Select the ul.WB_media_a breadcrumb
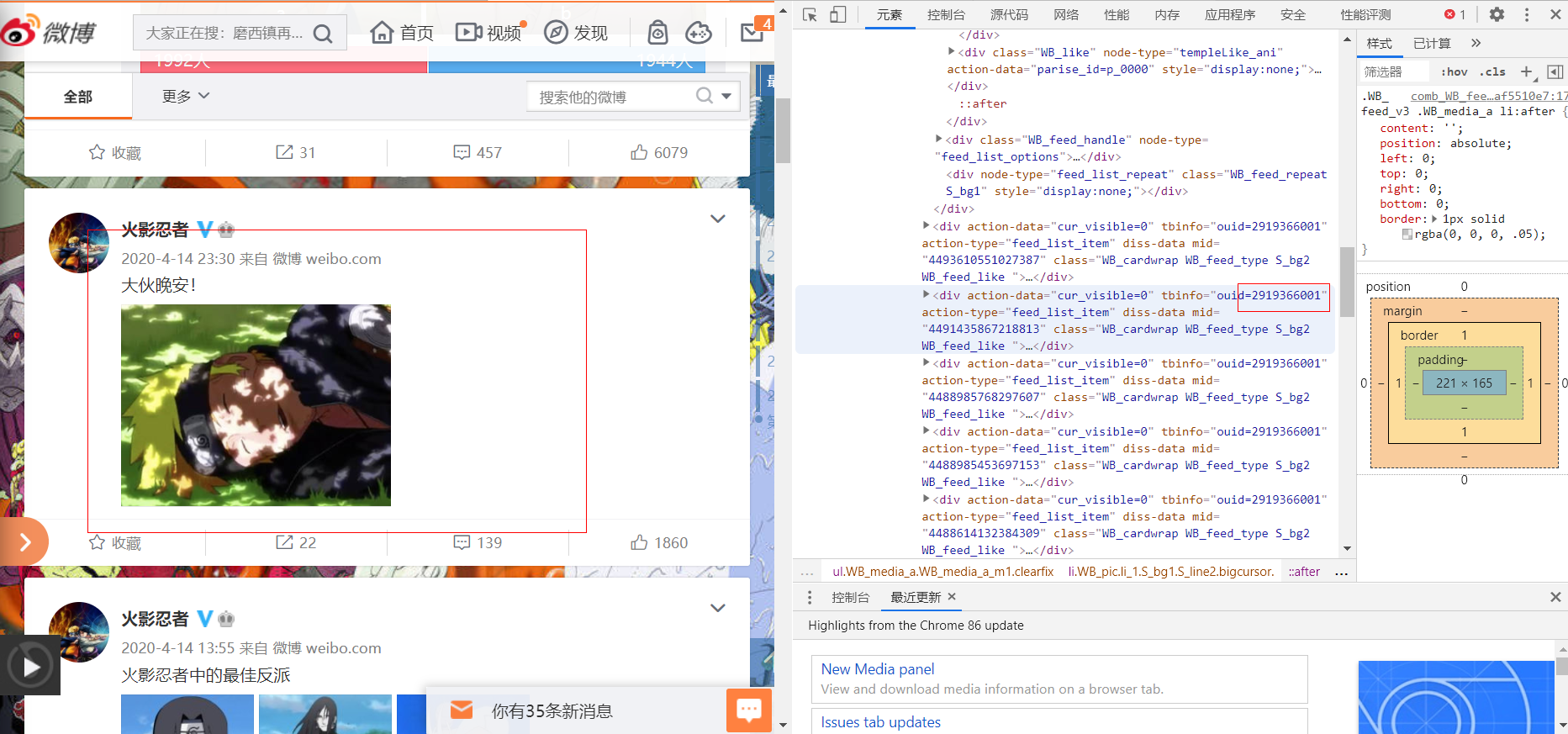 coord(942,572)
